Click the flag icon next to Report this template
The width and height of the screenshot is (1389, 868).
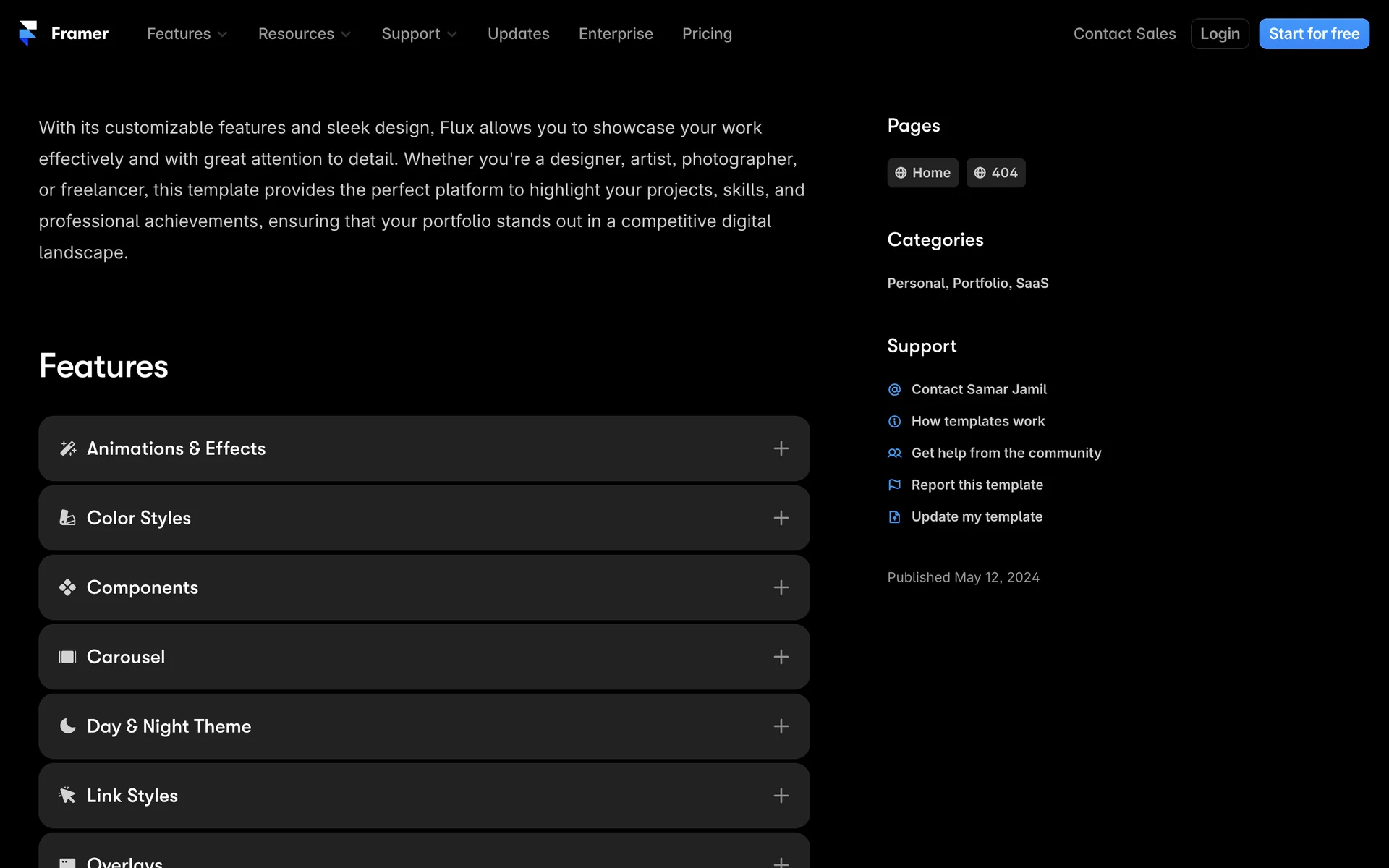click(895, 485)
